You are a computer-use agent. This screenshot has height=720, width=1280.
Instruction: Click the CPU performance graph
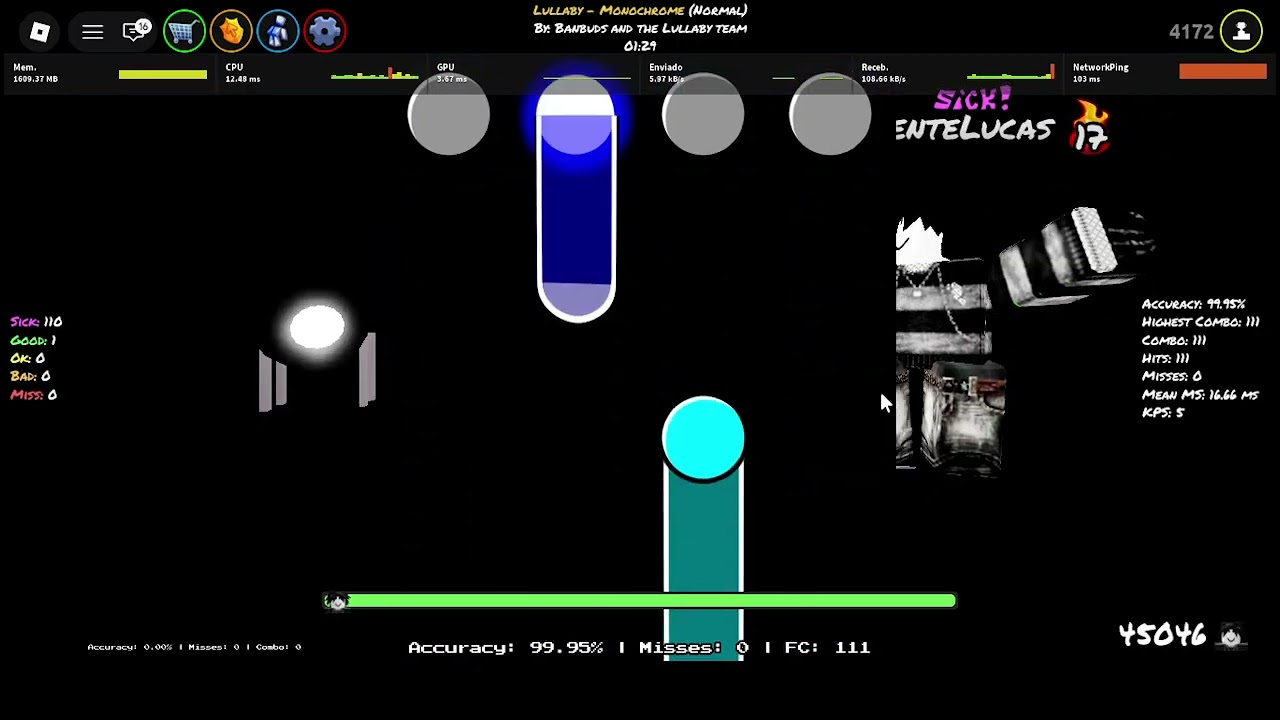click(x=375, y=73)
